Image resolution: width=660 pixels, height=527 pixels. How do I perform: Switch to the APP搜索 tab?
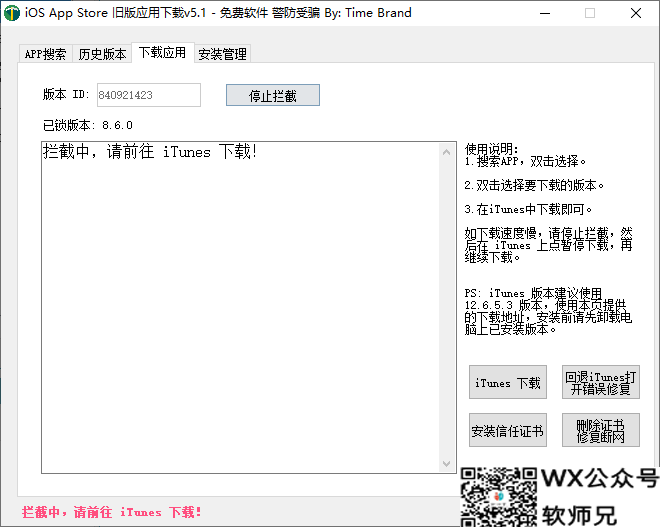click(x=45, y=54)
